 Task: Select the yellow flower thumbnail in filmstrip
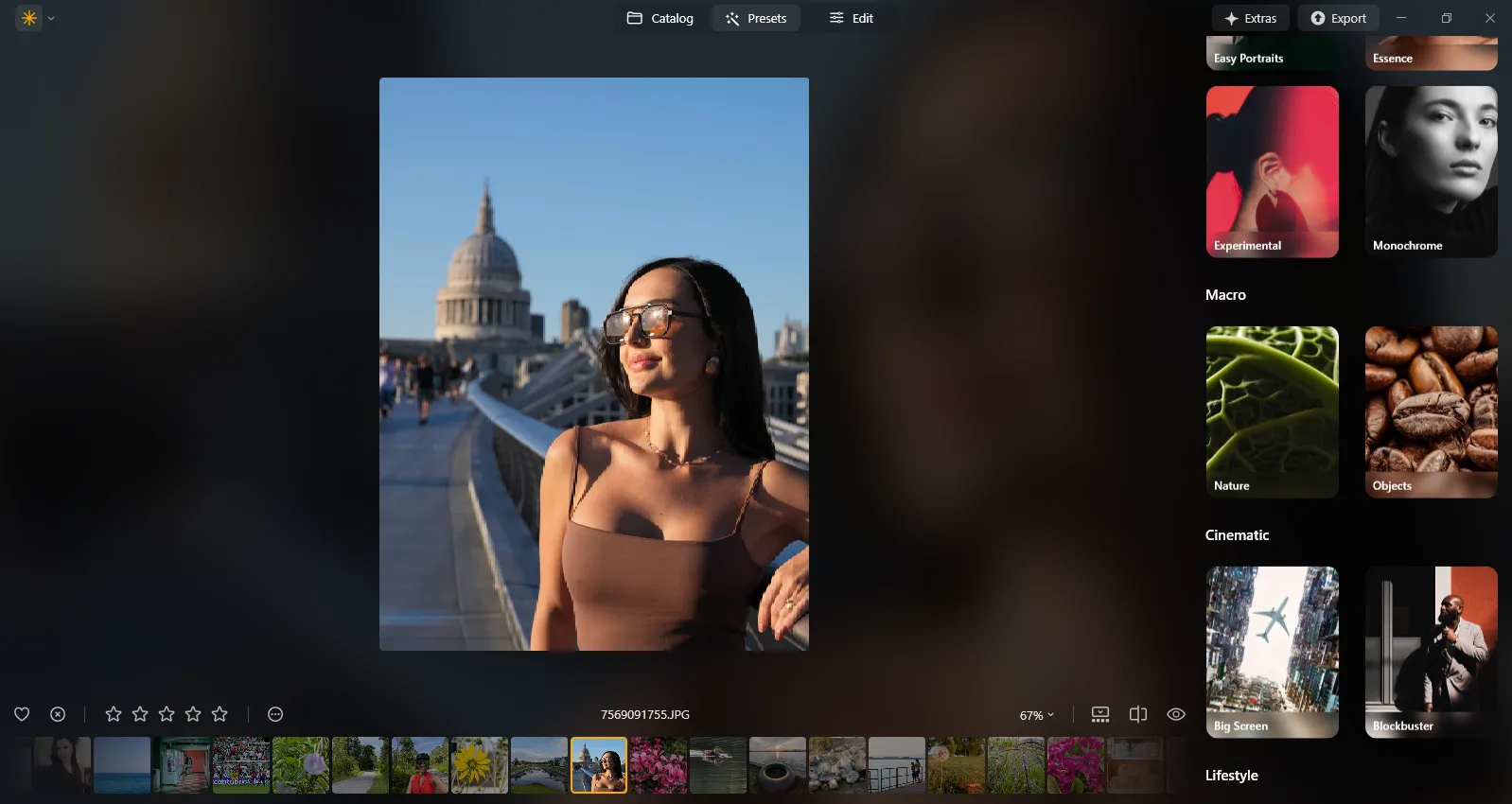[x=480, y=765]
